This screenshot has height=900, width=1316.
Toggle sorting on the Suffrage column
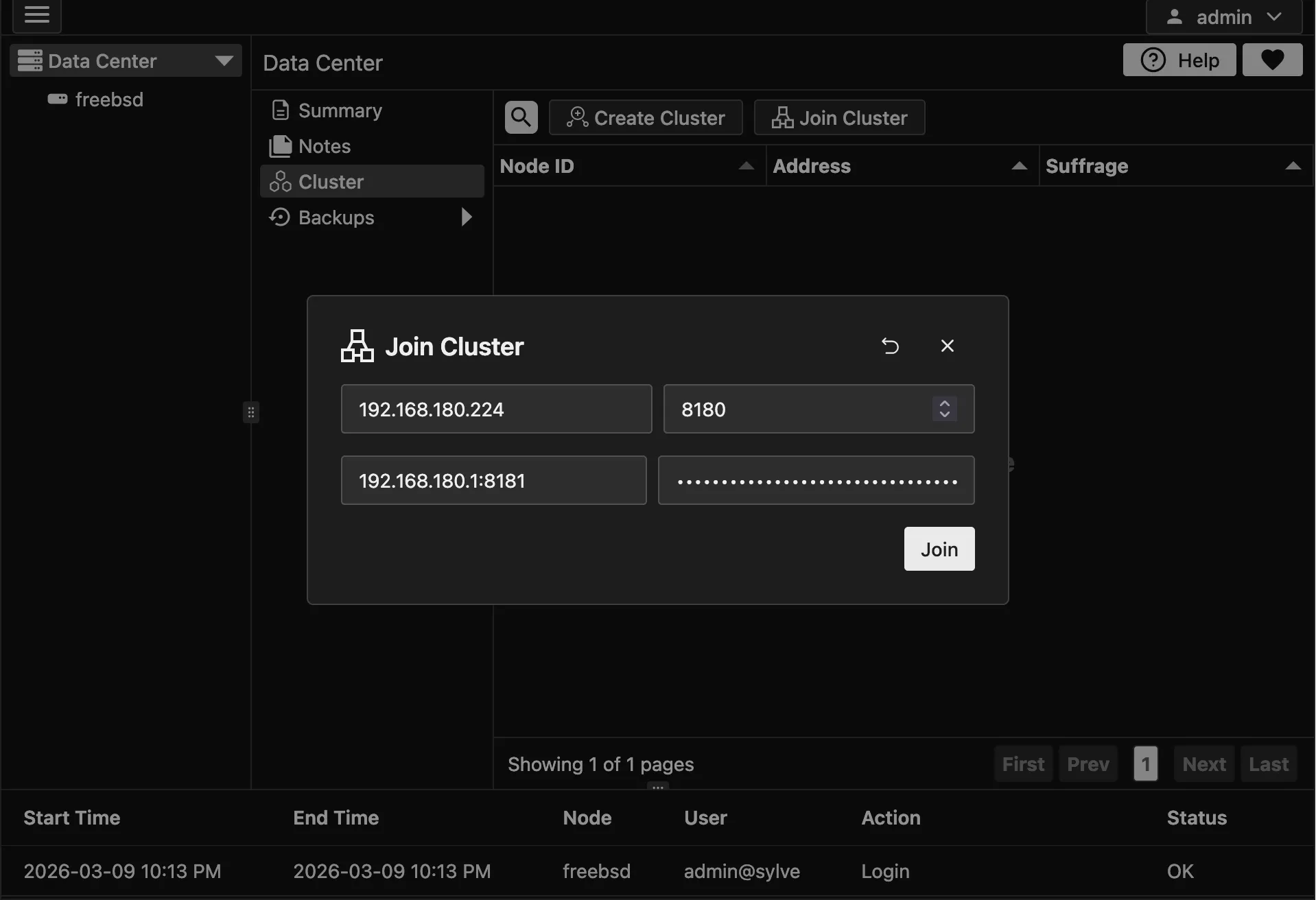coord(1293,165)
